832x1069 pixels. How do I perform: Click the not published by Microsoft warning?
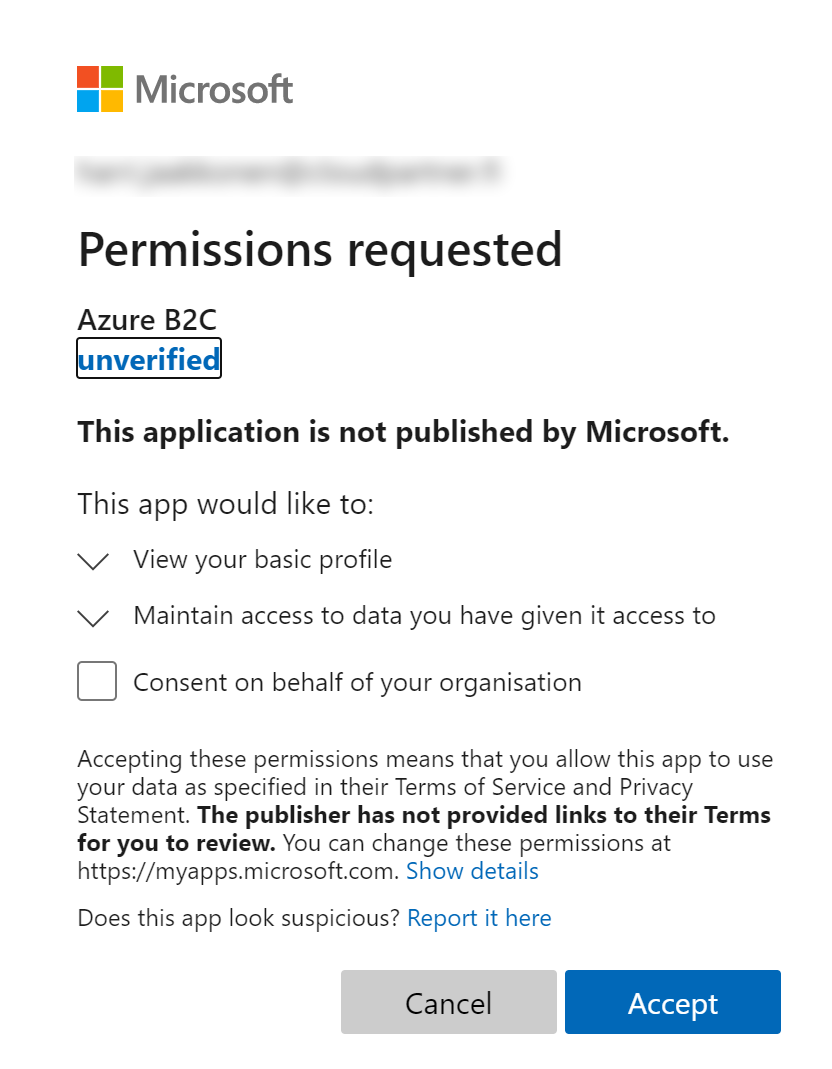pos(403,432)
